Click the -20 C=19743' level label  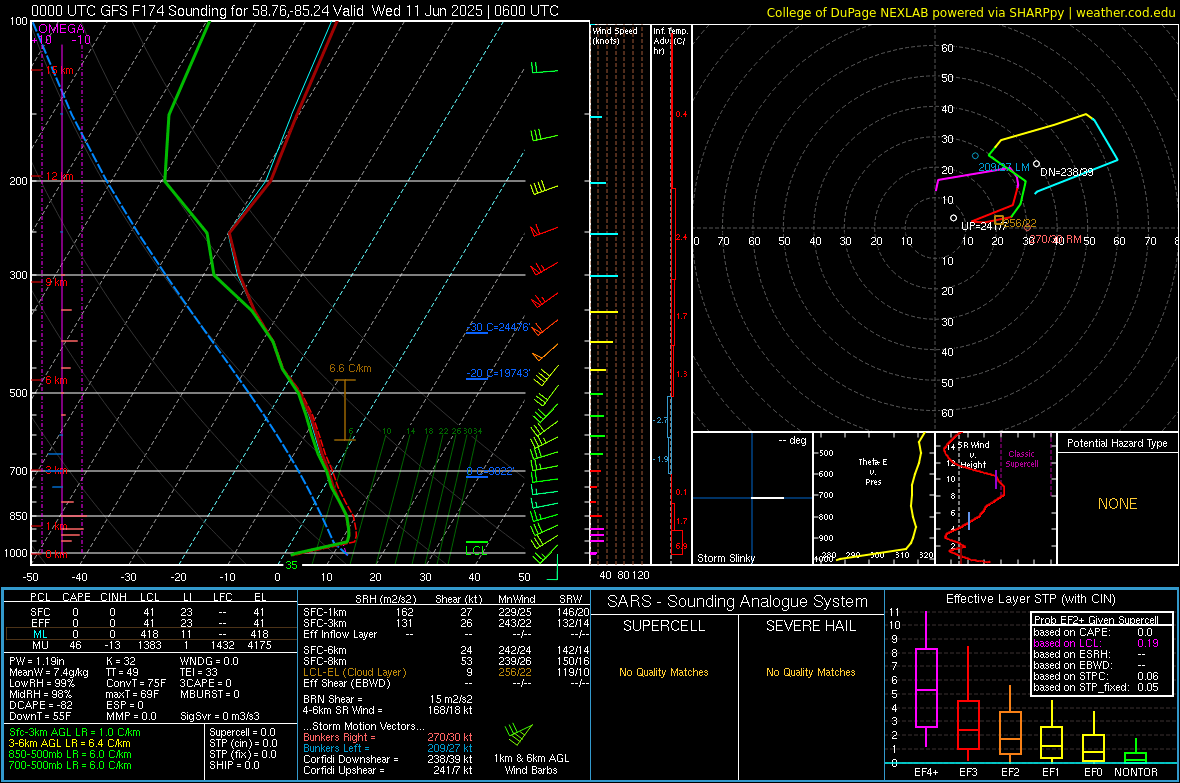(x=499, y=373)
